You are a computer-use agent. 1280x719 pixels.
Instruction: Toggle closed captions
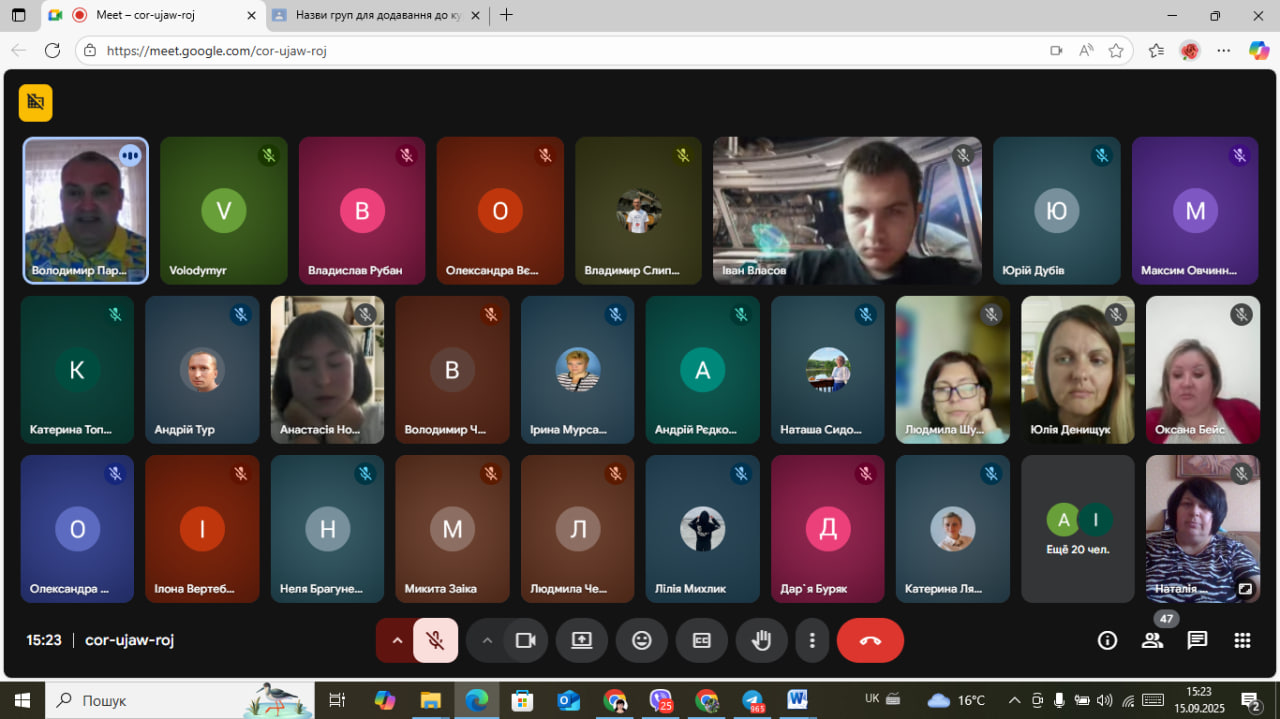click(x=702, y=641)
